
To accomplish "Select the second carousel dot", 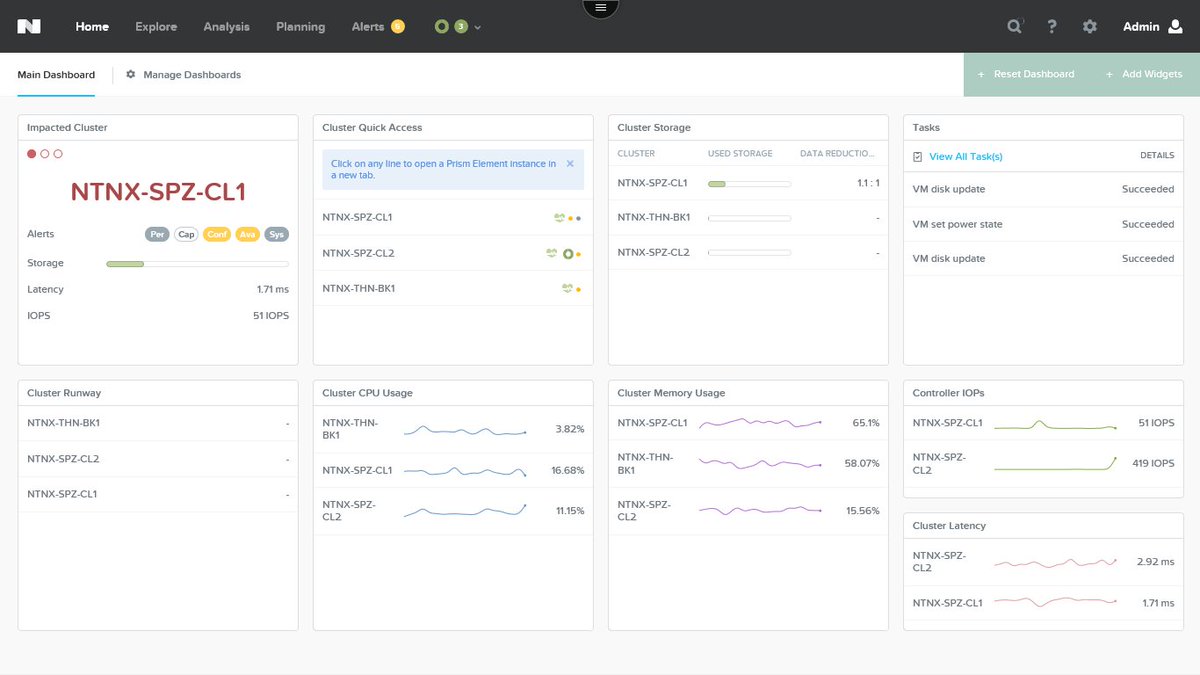I will pyautogui.click(x=45, y=154).
